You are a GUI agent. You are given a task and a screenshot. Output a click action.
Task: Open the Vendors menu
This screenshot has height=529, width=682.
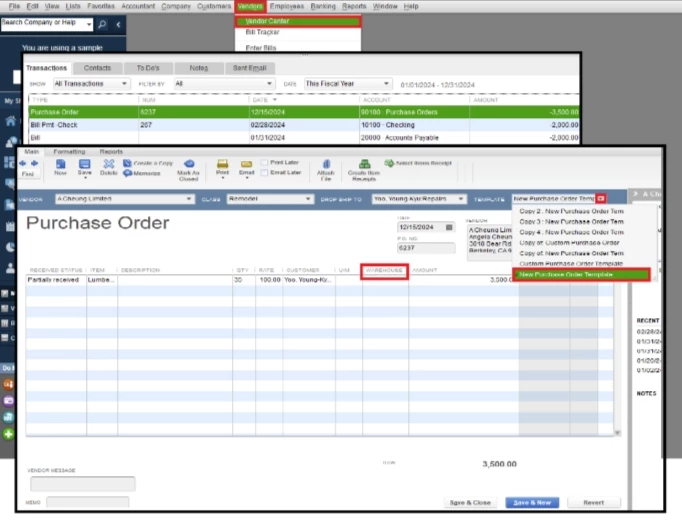point(250,6)
